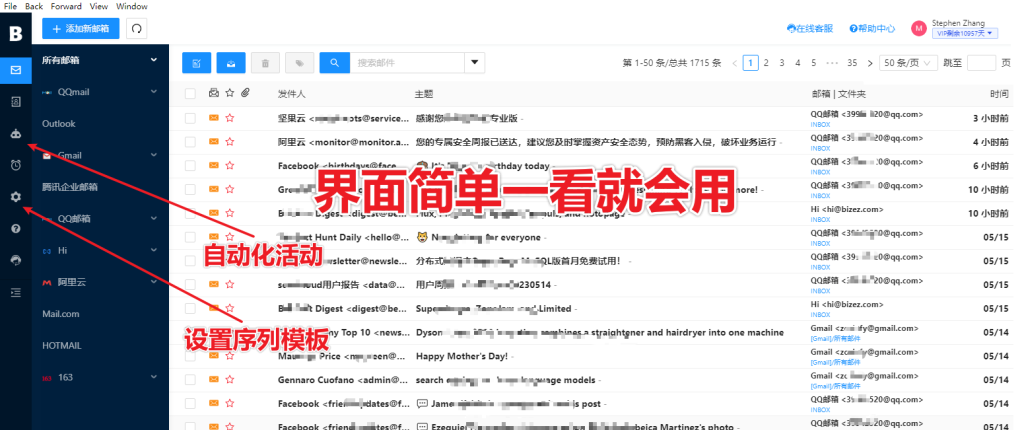Screen dimensions: 1024x430
Task: Click the headset support sidebar icon
Action: [16, 260]
